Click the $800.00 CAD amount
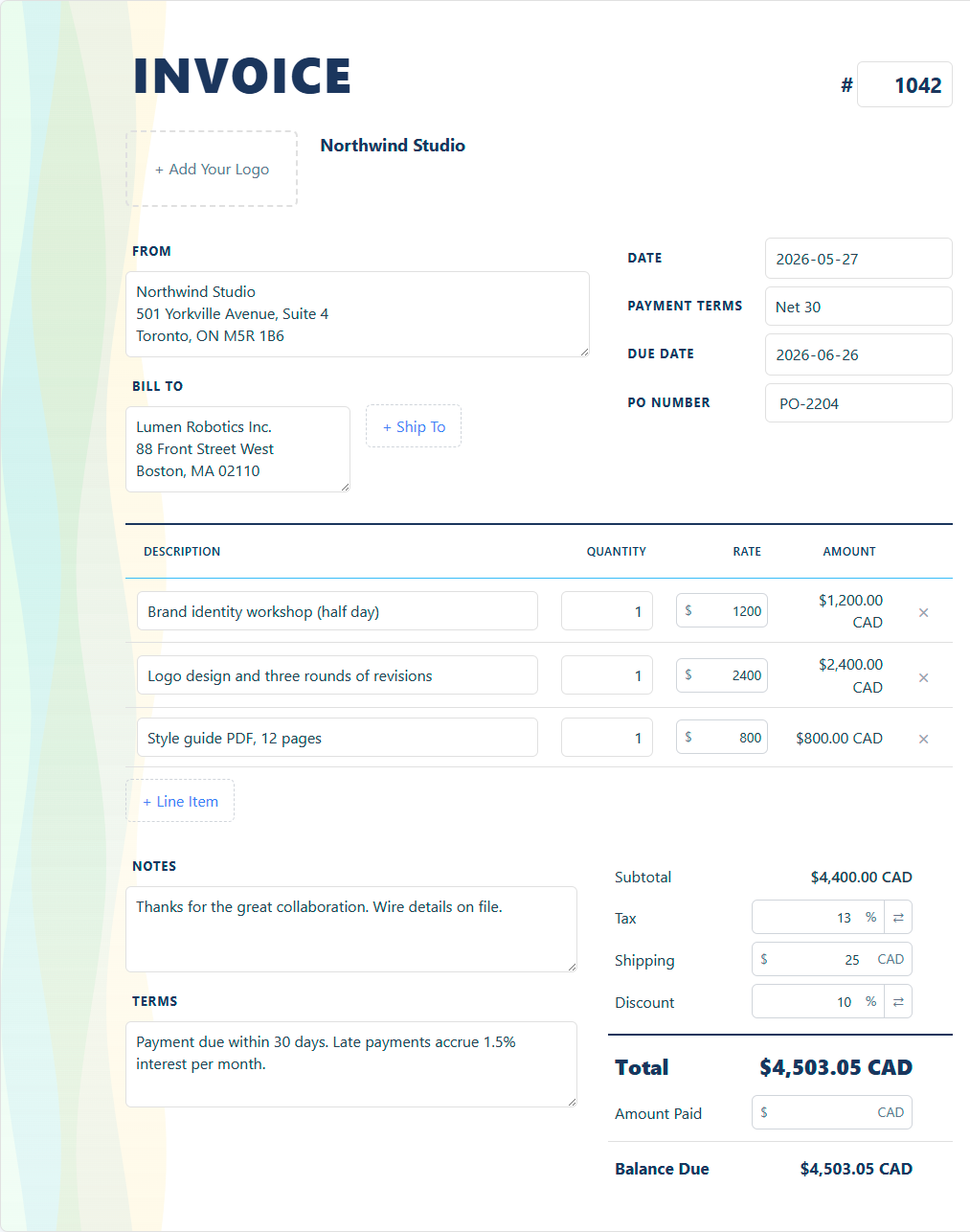The width and height of the screenshot is (970, 1232). (x=839, y=739)
